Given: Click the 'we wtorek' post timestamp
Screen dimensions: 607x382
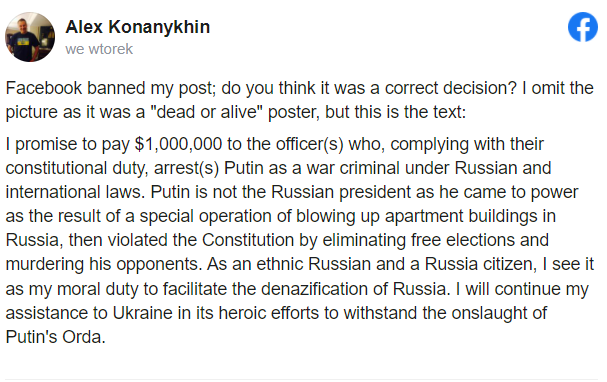Looking at the screenshot, I should click(99, 49).
